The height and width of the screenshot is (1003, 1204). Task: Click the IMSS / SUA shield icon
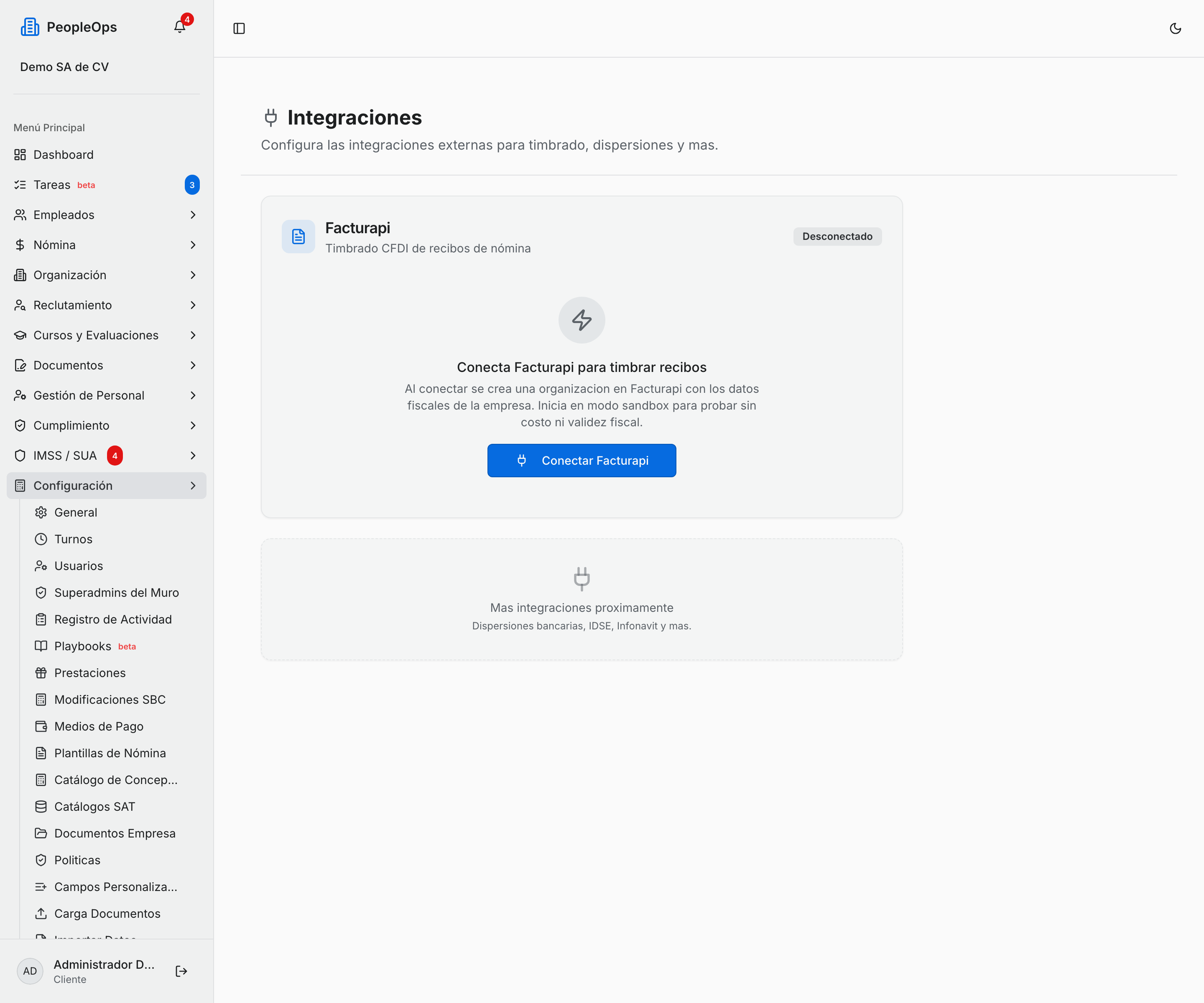[x=20, y=456]
